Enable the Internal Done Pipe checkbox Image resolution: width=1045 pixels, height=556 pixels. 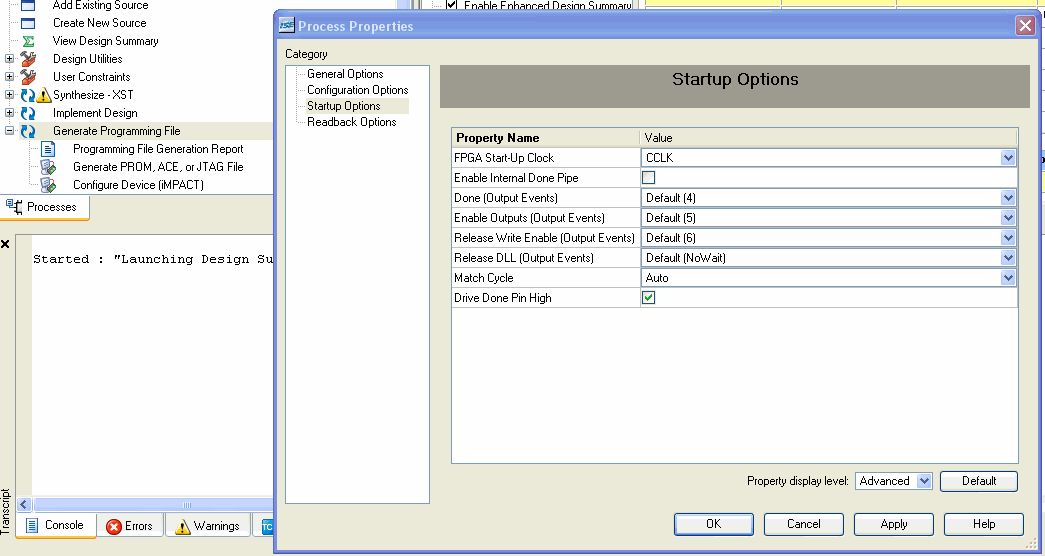[x=648, y=178]
